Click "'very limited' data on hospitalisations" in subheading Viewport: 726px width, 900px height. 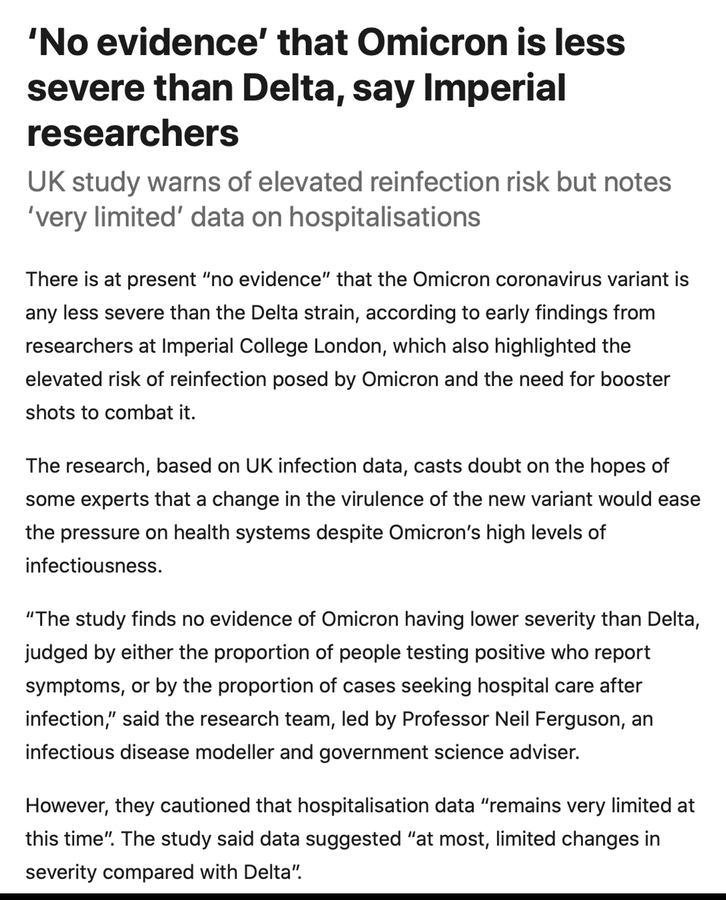[253, 217]
